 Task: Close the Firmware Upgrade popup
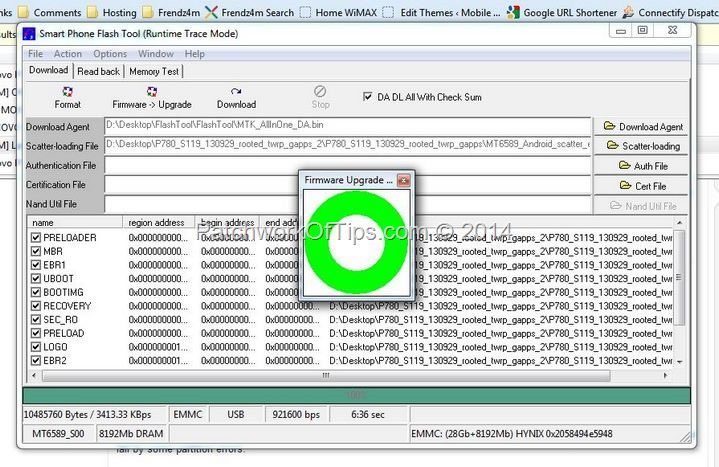click(x=404, y=180)
